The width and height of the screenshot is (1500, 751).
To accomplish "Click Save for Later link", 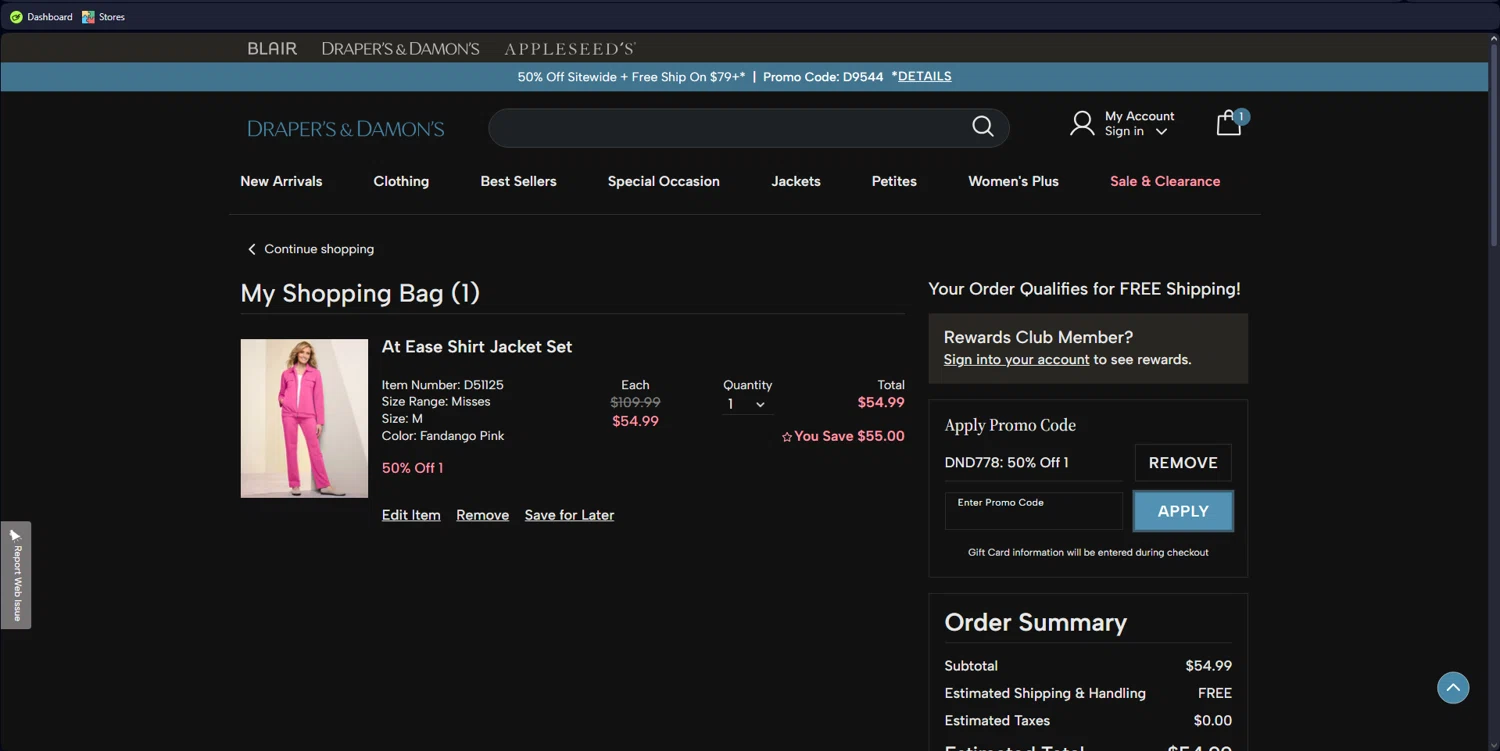I will pos(569,515).
